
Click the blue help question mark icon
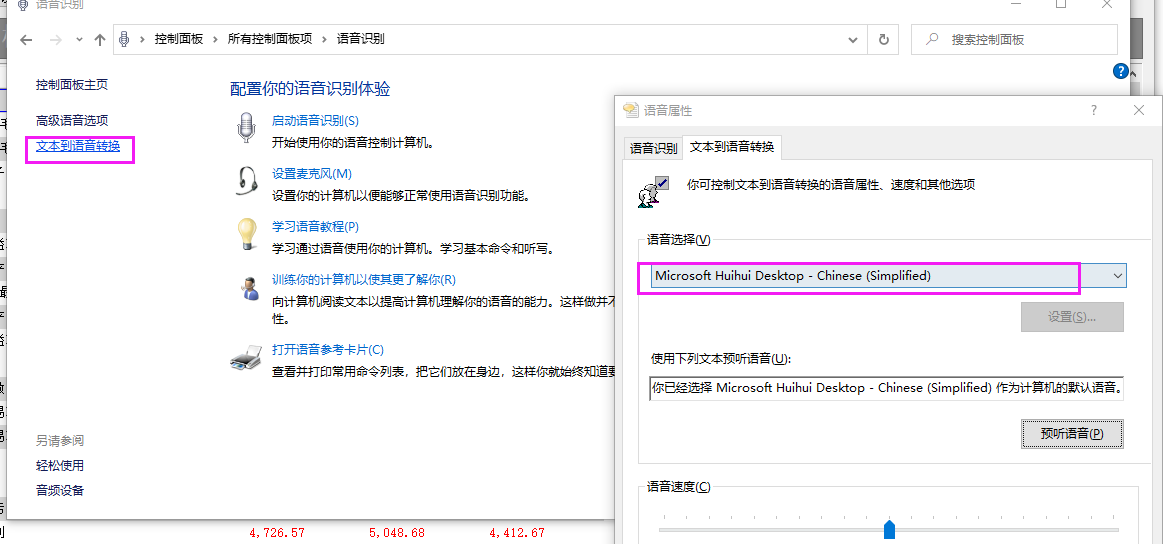tap(1121, 71)
